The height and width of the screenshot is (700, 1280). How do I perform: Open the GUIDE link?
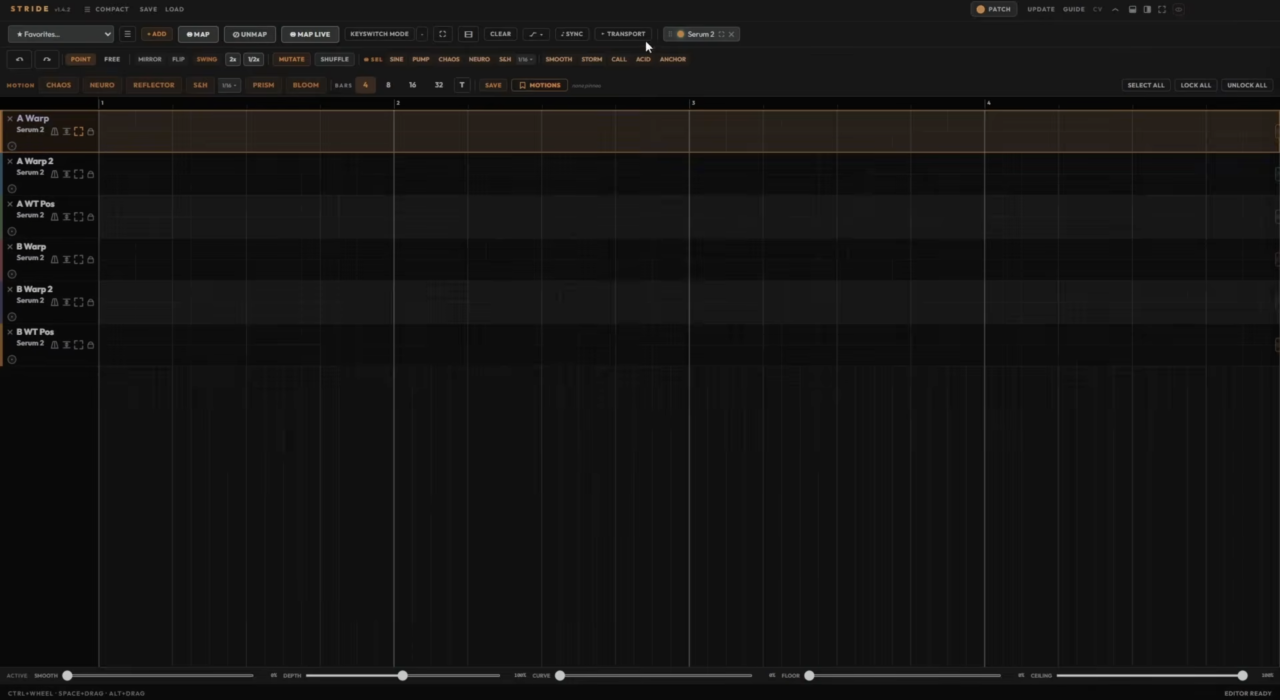[x=1073, y=9]
